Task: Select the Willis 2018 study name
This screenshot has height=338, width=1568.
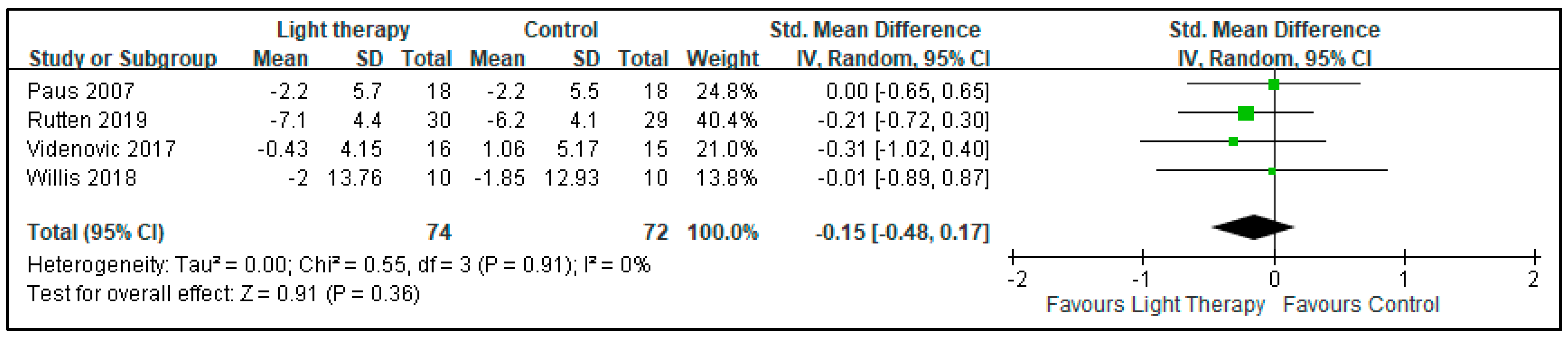Action: click(81, 178)
